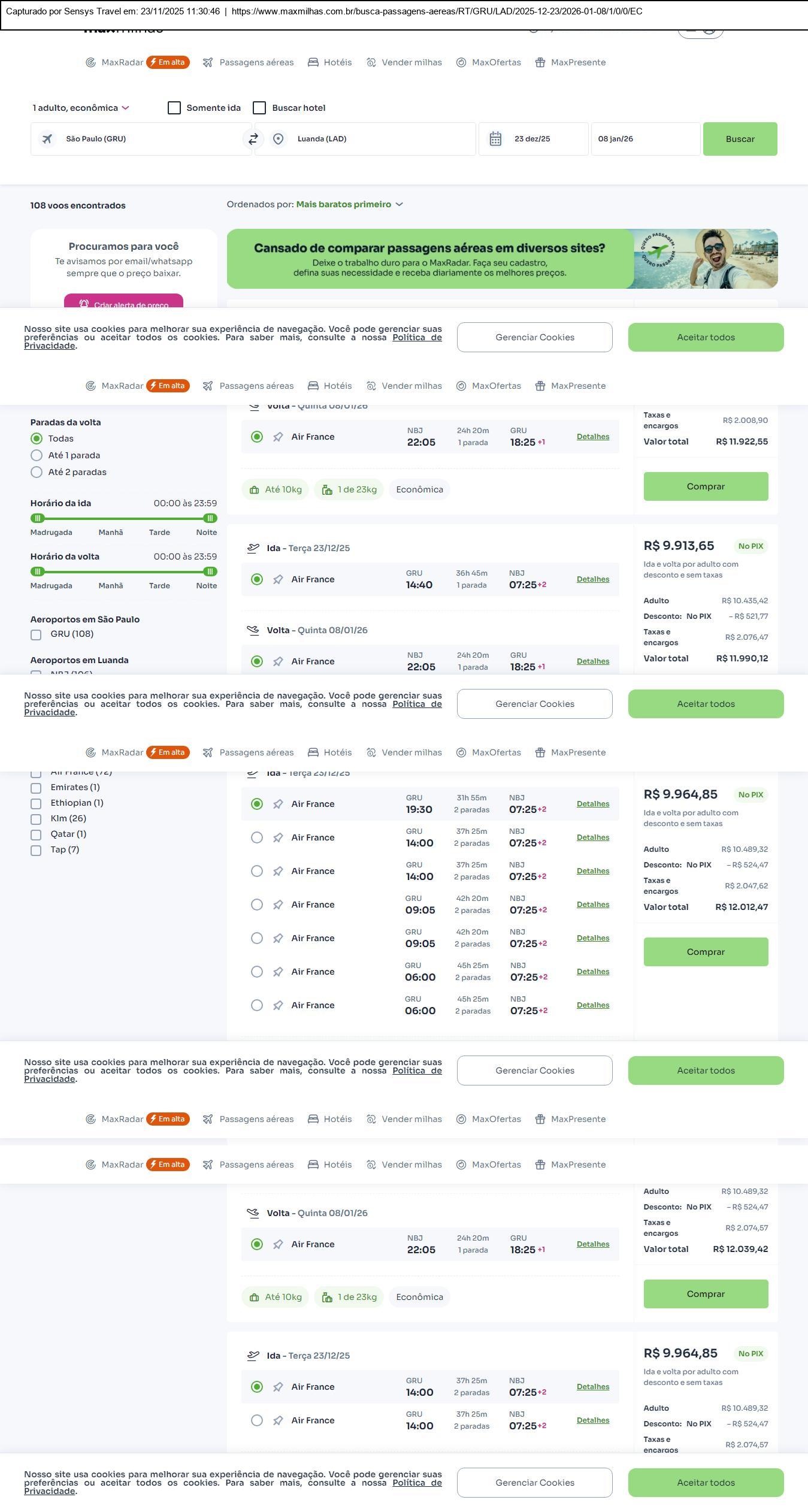Click the calendar icon in departure date field
The width and height of the screenshot is (808, 1512).
[495, 139]
